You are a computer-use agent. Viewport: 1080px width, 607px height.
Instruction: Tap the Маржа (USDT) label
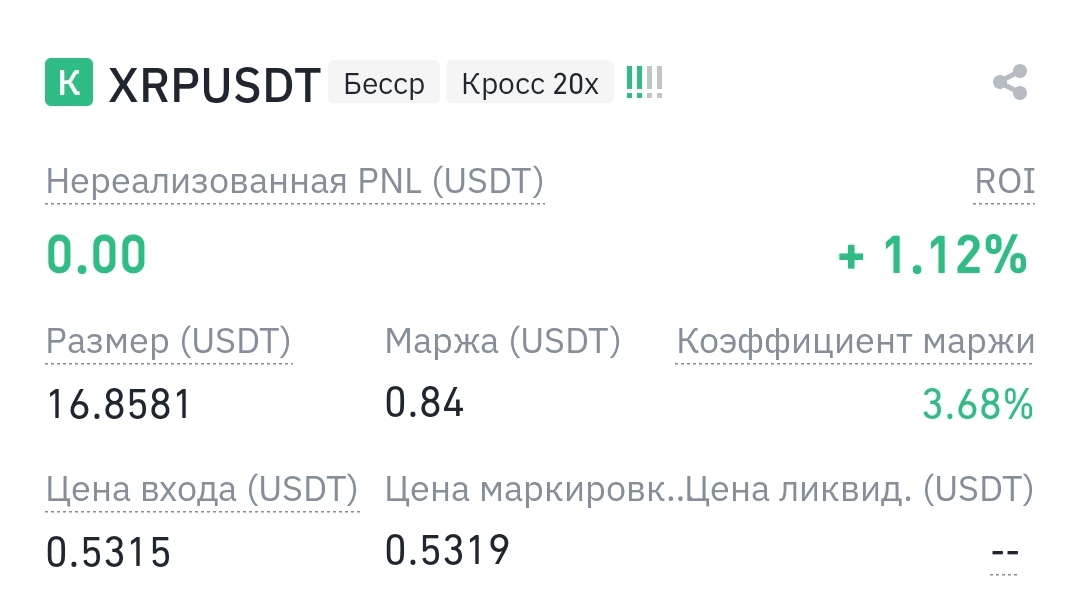tap(502, 341)
